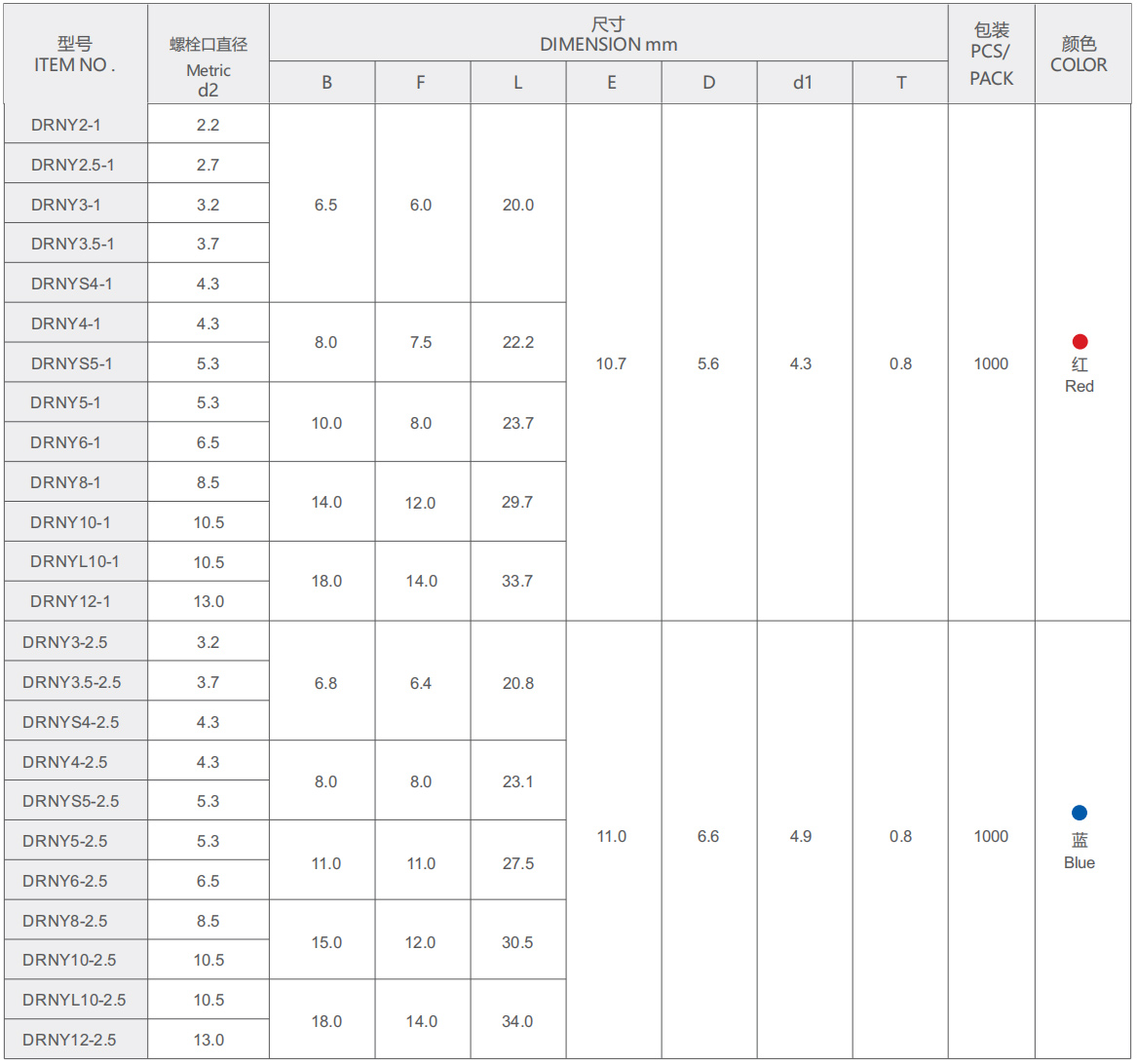Select item DRNY5-1

[65, 402]
